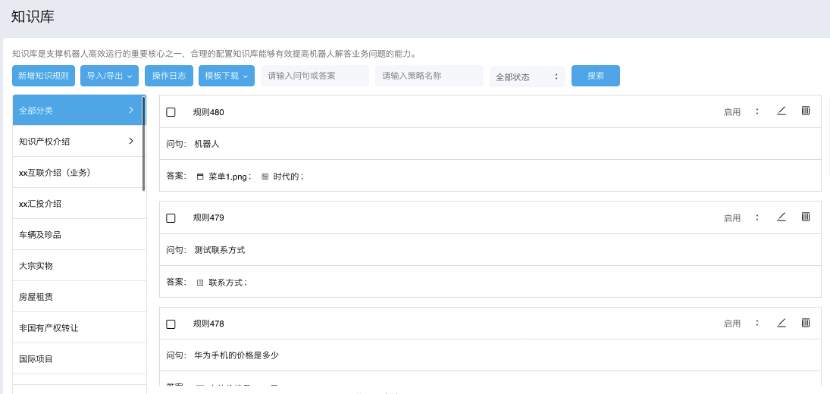
Task: Select the 车辆及珍品 category
Action: pos(78,235)
